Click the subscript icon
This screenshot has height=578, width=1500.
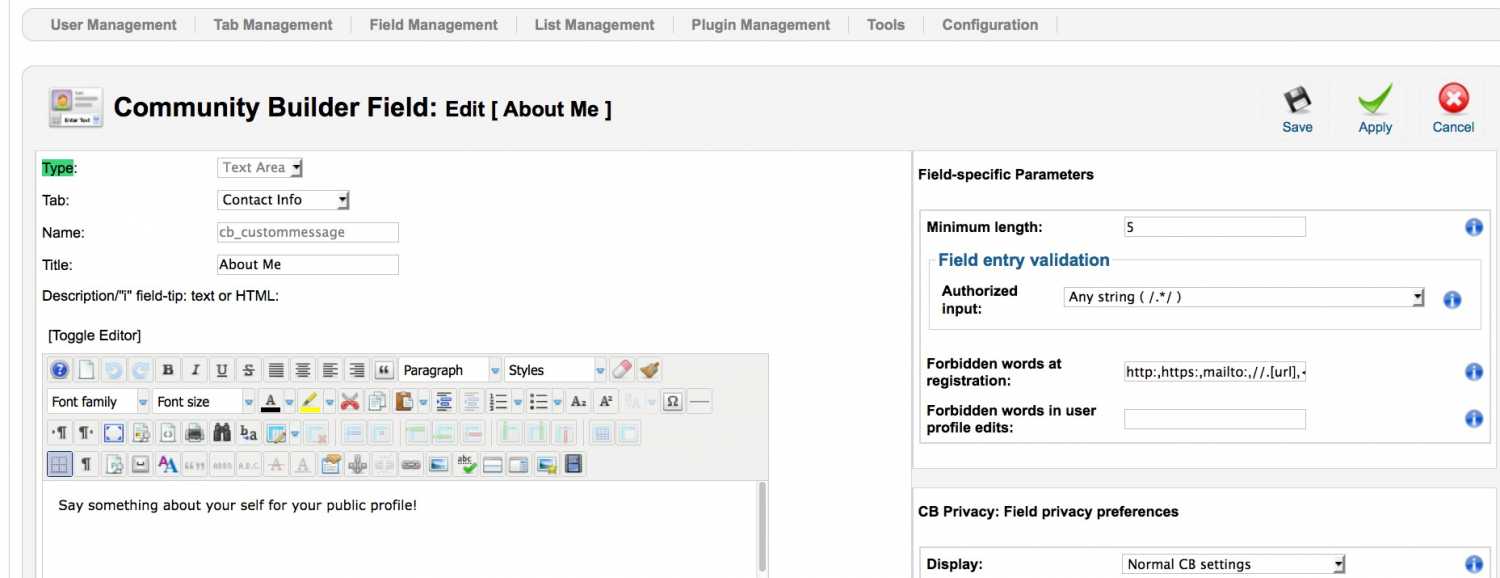pos(578,402)
